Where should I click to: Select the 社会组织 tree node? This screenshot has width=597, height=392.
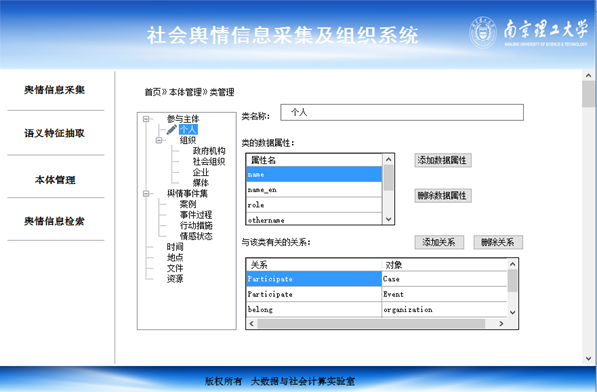pyautogui.click(x=209, y=161)
